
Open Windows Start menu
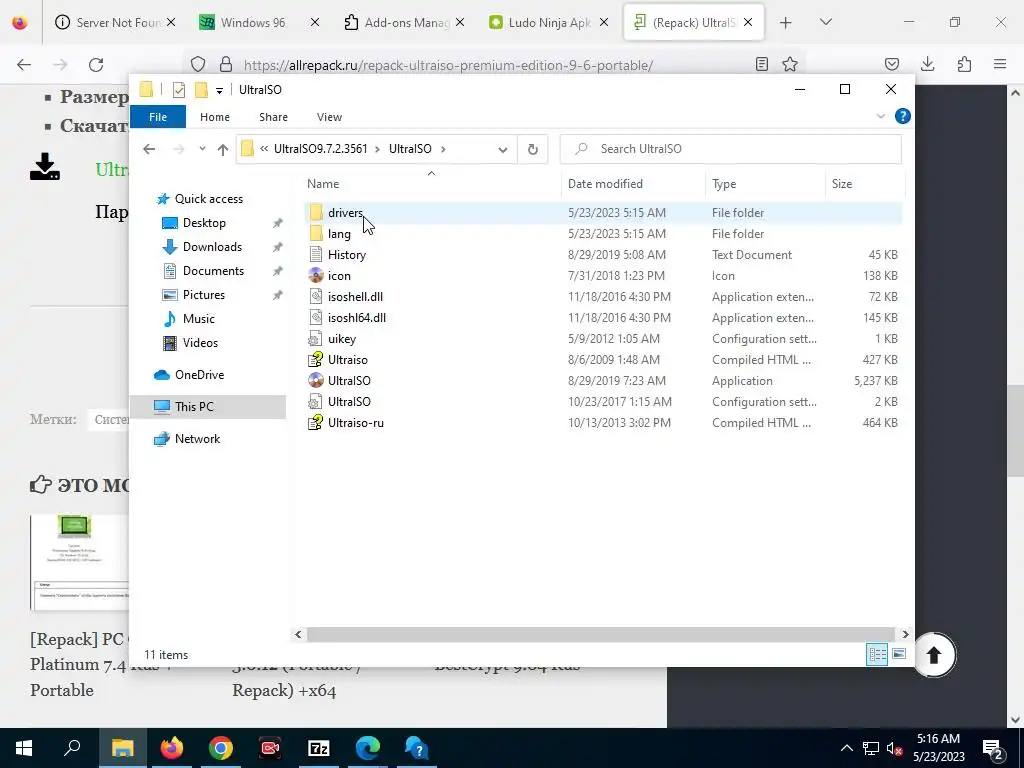point(24,748)
